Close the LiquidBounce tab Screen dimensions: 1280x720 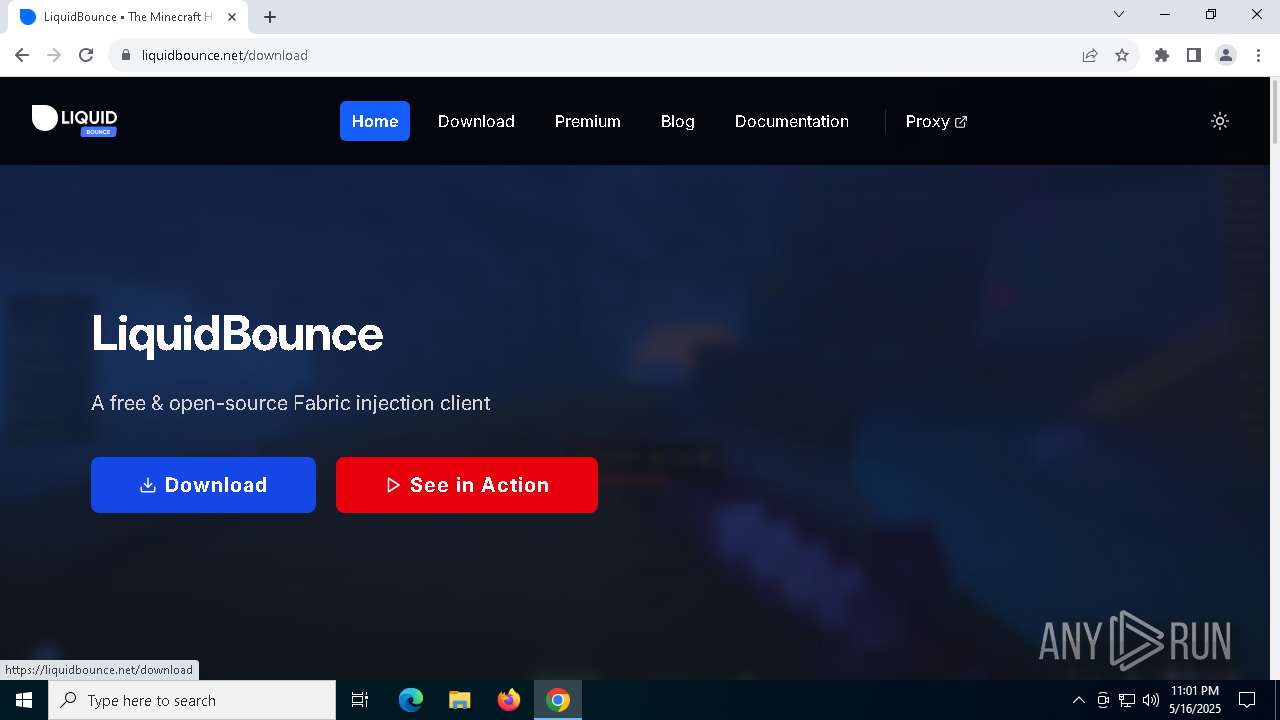point(232,17)
